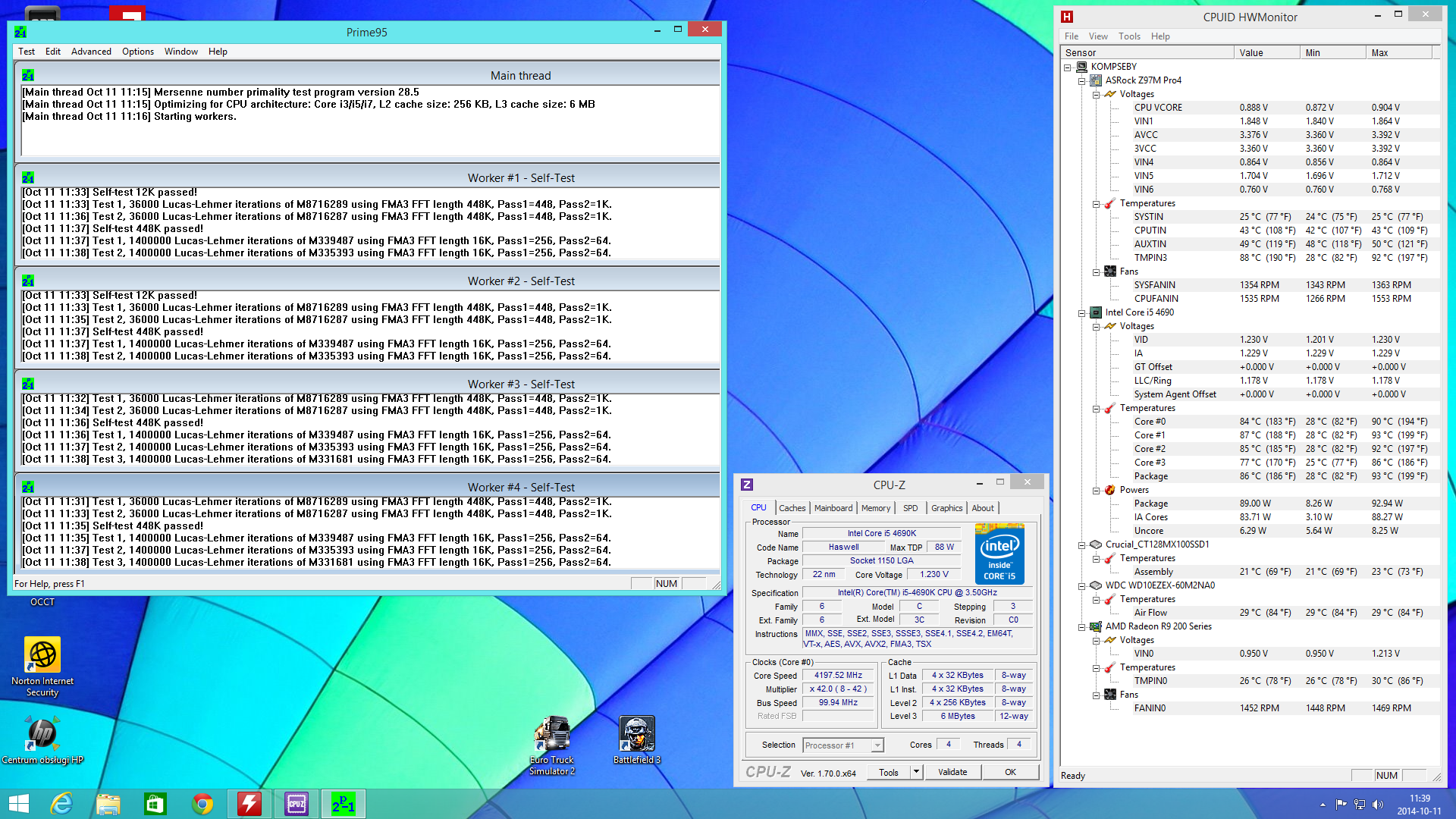Collapse AMD Radeon R9 200 Series node
Viewport: 1456px width, 819px height.
(x=1082, y=626)
